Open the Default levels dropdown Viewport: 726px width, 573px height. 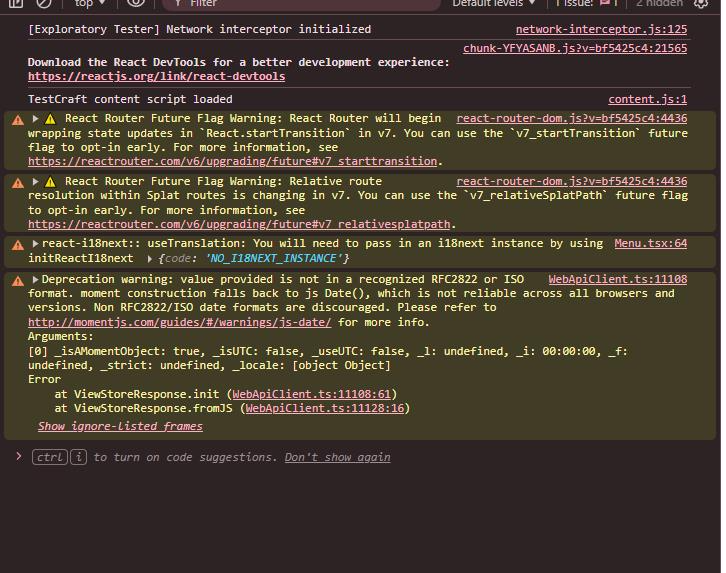tap(492, 4)
